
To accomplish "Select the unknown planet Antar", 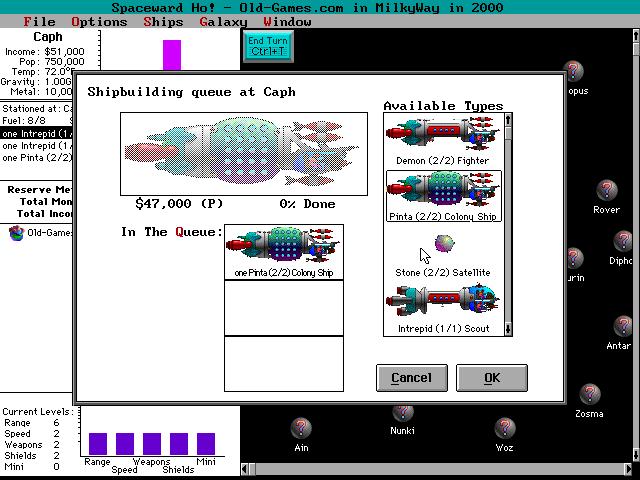I will pos(623,326).
